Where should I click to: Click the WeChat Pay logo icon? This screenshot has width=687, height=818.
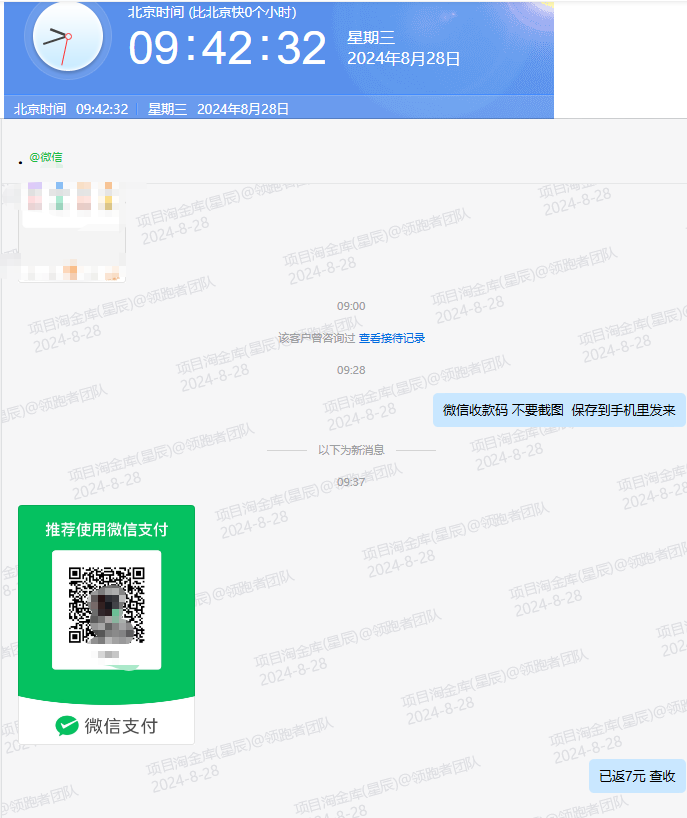[67, 726]
